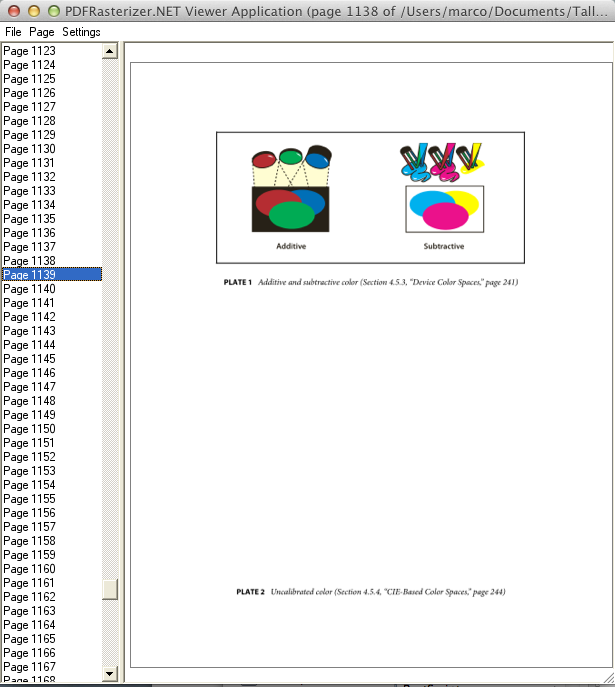Image resolution: width=615 pixels, height=687 pixels.
Task: Select Page 1138 in the list
Action: [x=29, y=261]
